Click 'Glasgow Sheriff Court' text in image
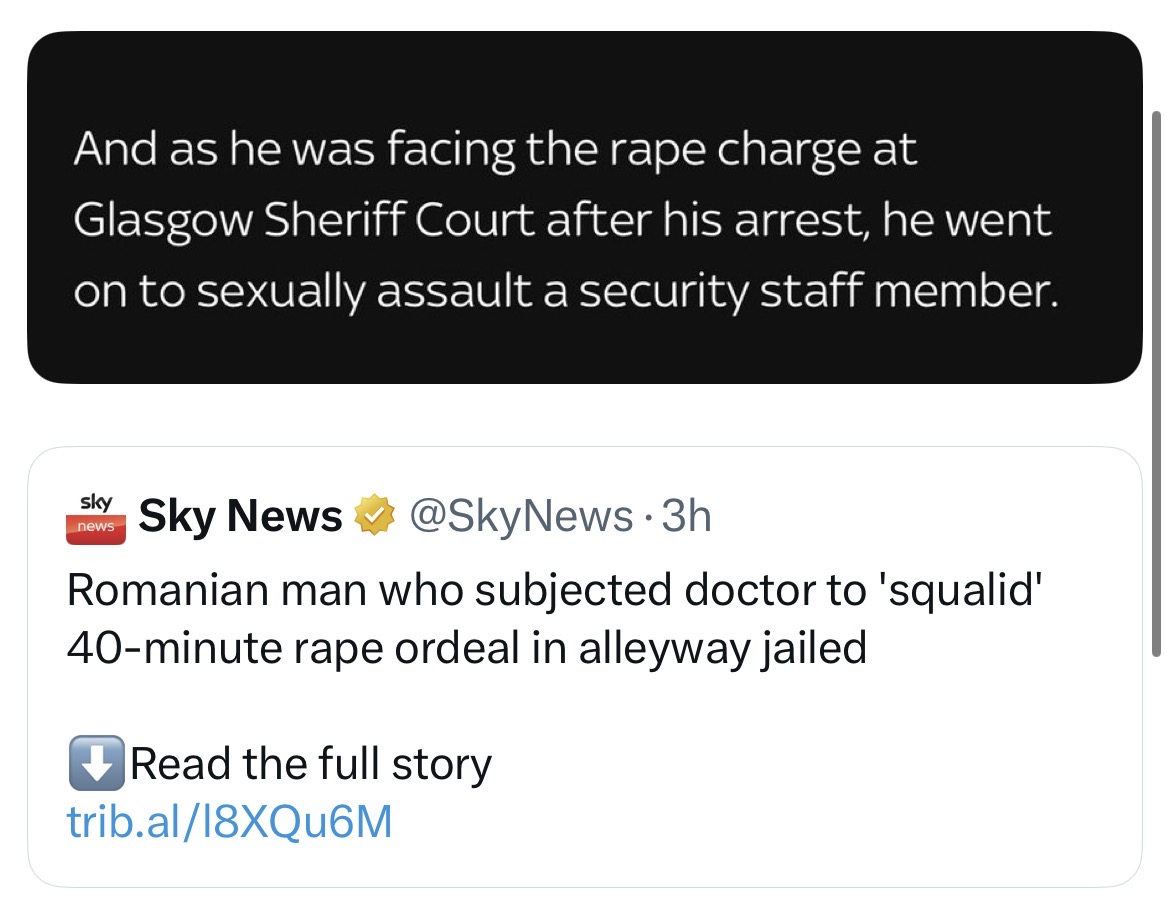 304,221
